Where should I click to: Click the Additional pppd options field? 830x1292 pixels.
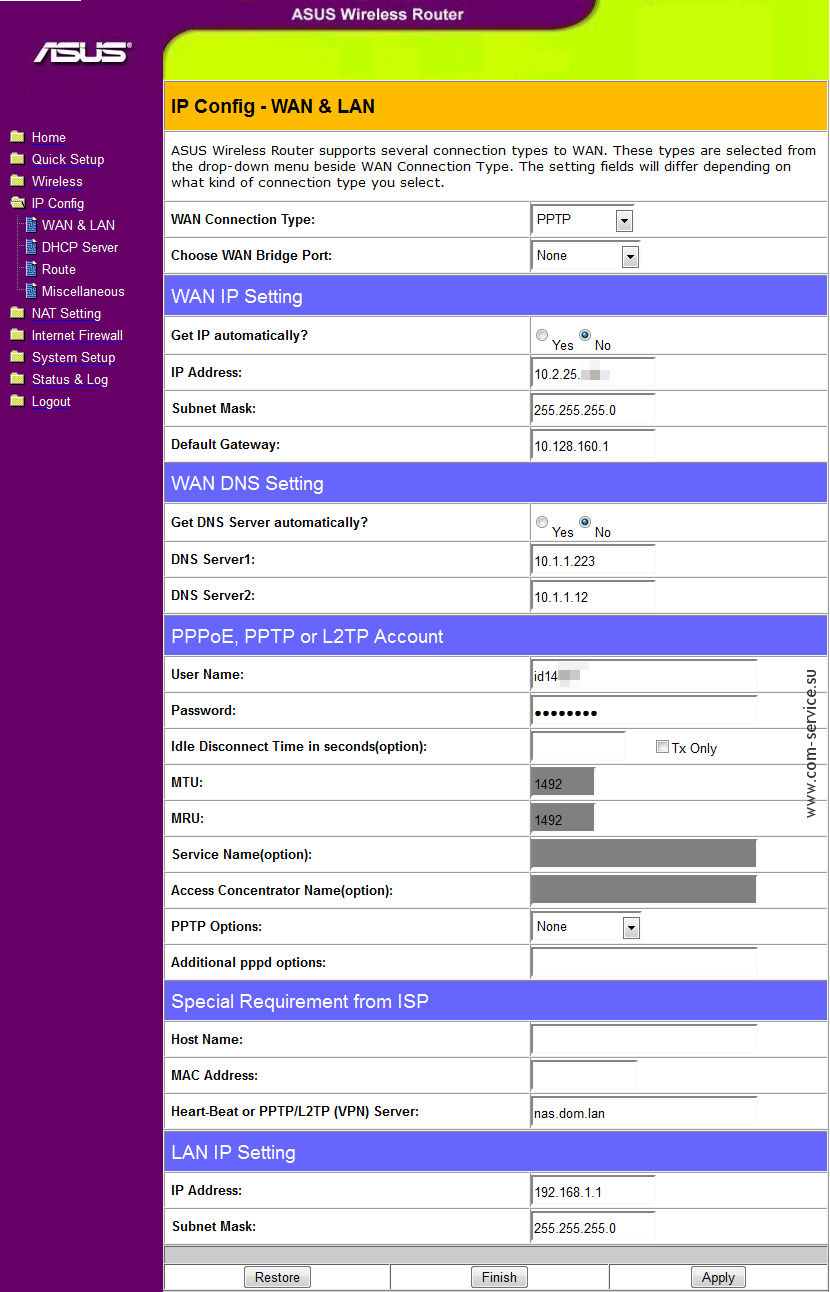(644, 963)
